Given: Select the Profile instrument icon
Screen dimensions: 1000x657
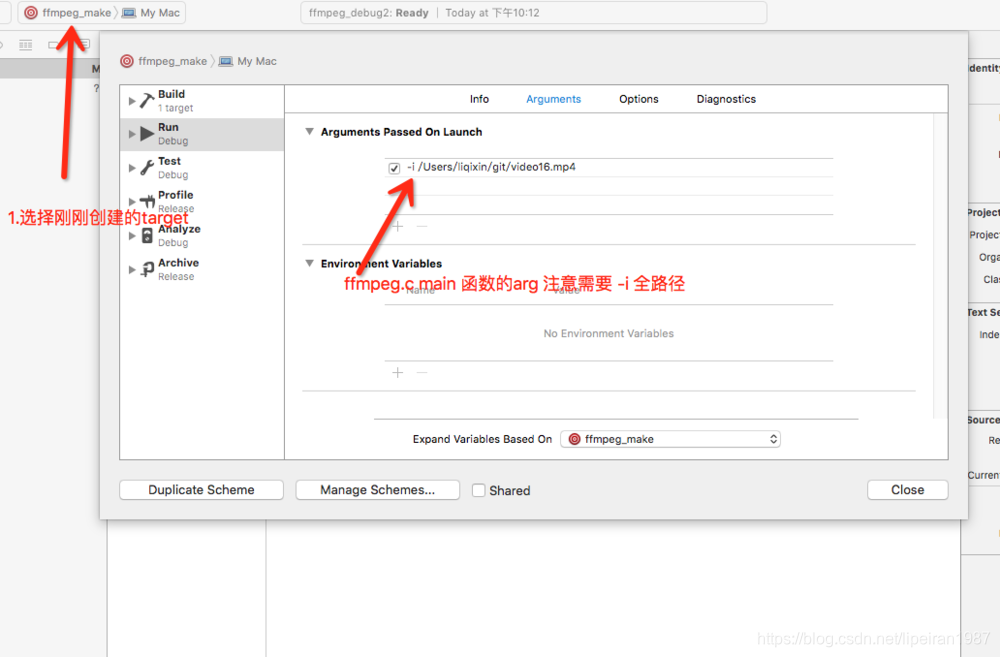Looking at the screenshot, I should (147, 202).
